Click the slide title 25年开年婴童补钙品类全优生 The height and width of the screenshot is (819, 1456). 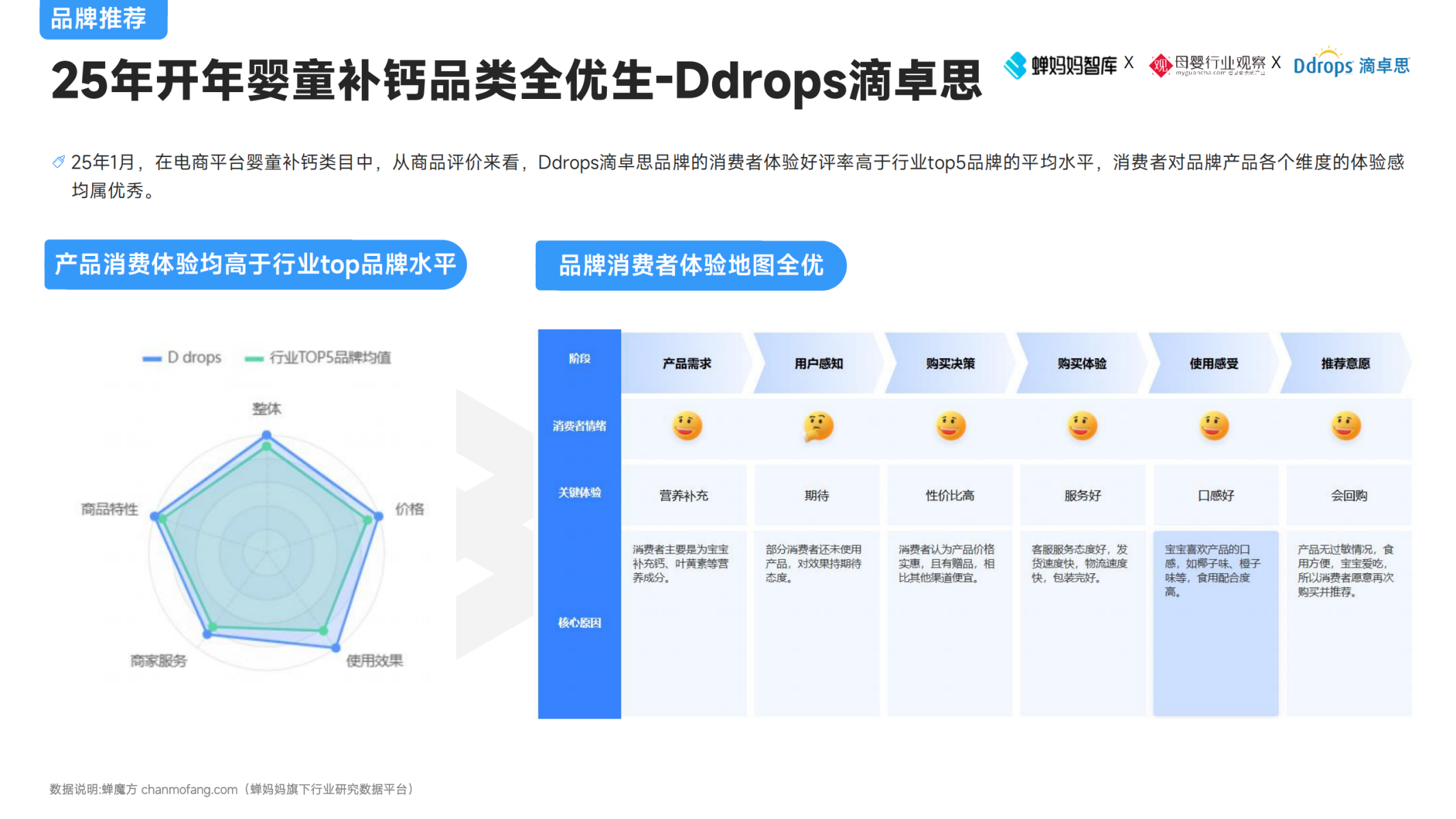pos(517,81)
